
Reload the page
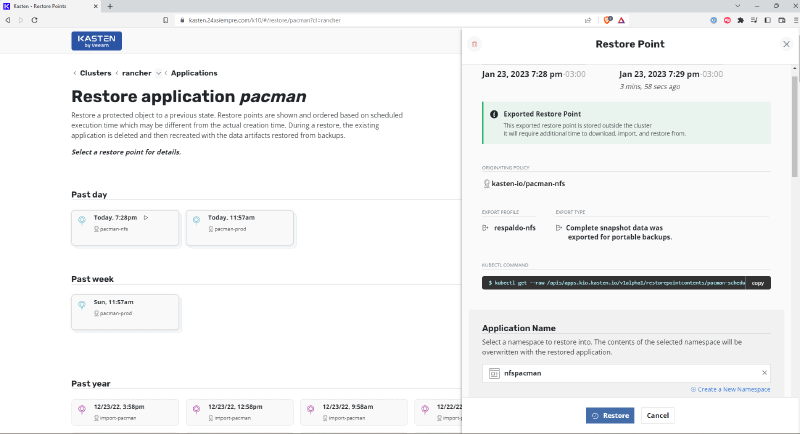[x=35, y=20]
